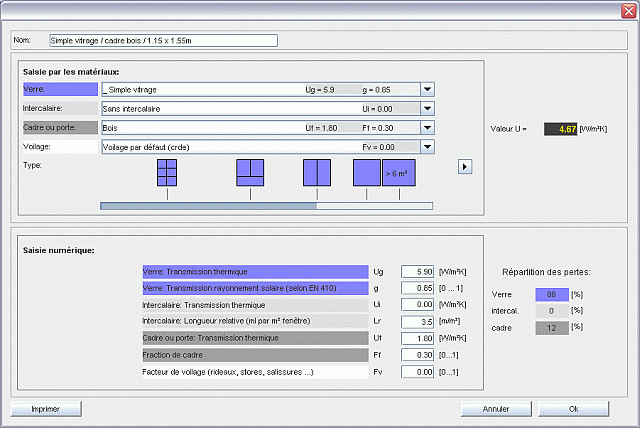Click the right arrow next to window types
This screenshot has width=640, height=428.
pyautogui.click(x=464, y=166)
